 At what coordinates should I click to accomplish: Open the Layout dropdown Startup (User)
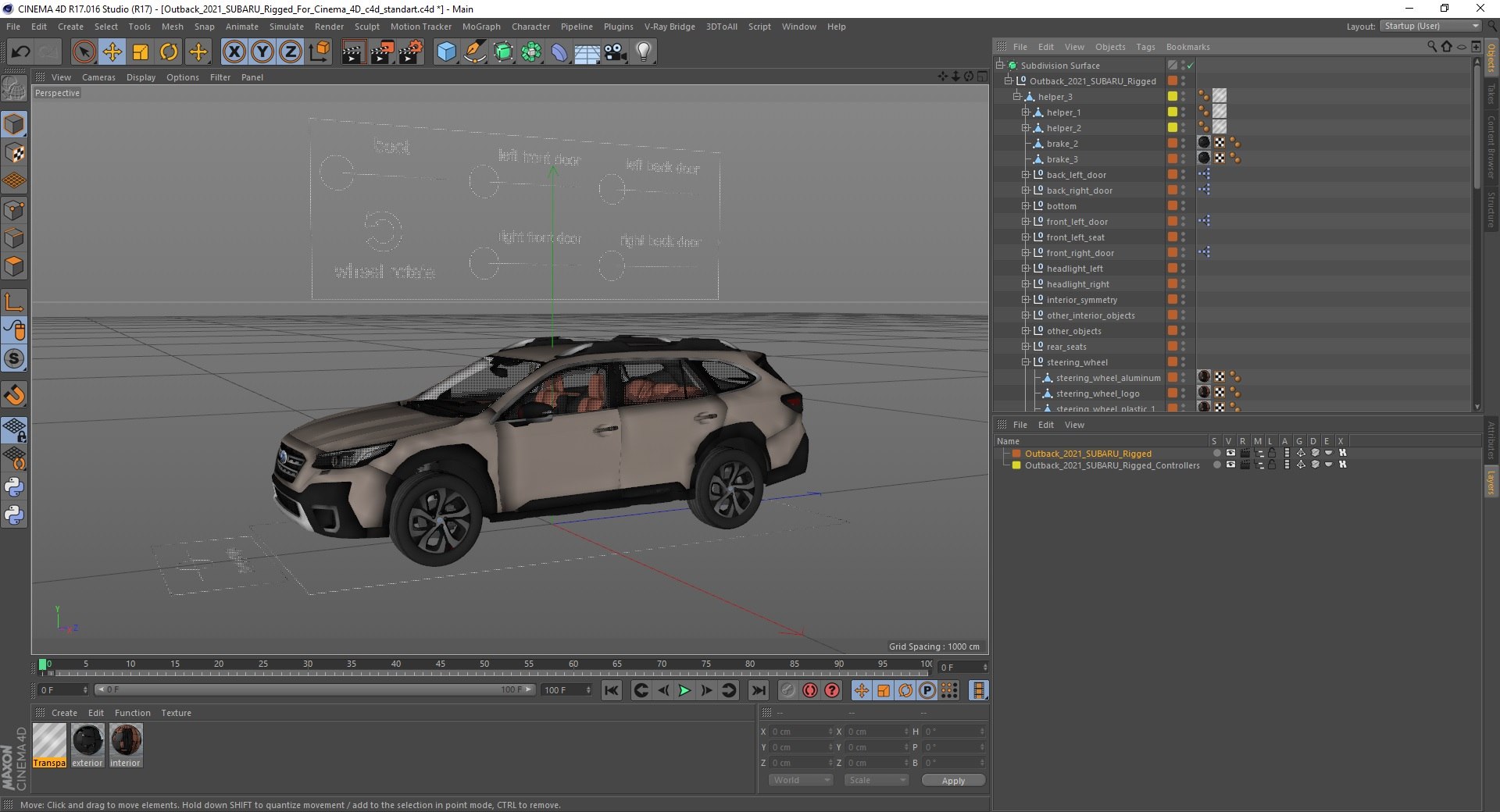[x=1430, y=26]
